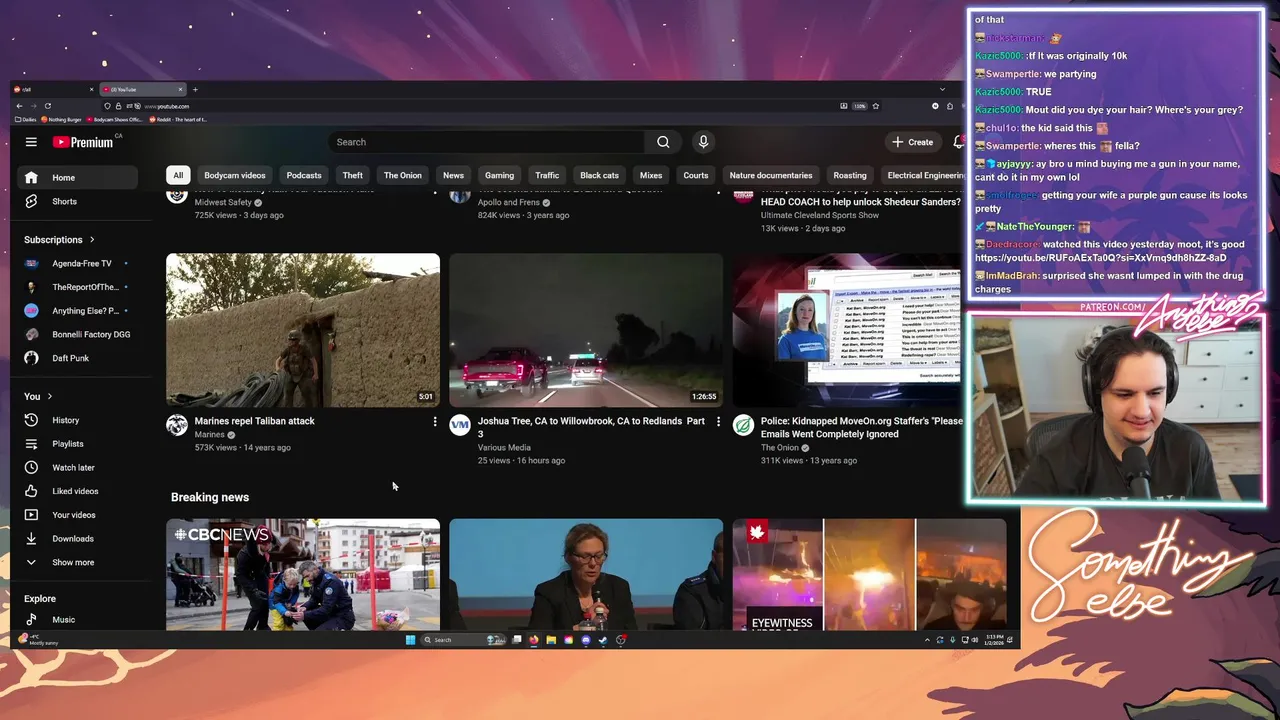Open Daft Punk subscription channel
The image size is (1280, 720).
pyautogui.click(x=78, y=358)
